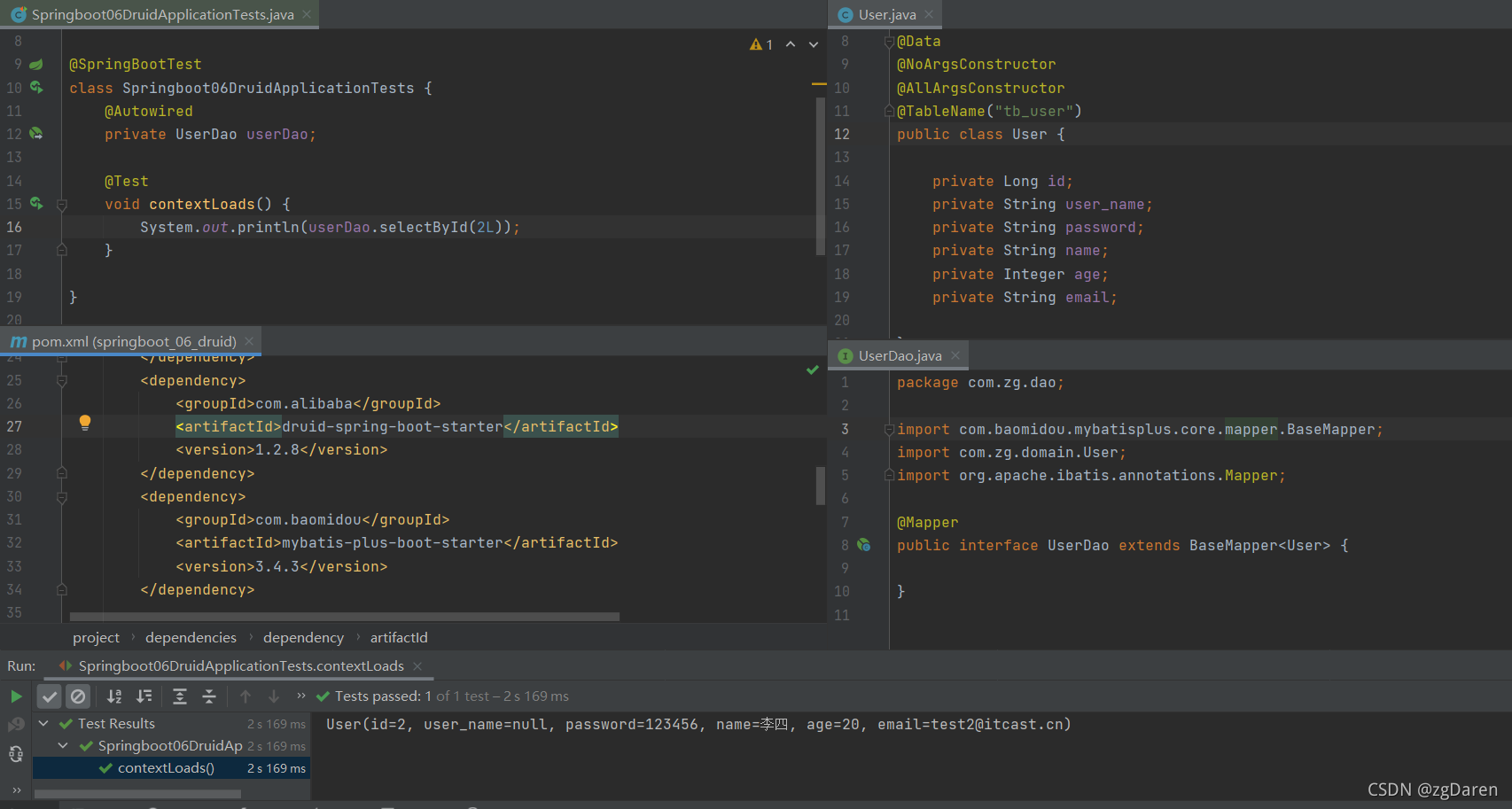Click the userDao.selectById(2L) code line

pos(330,228)
